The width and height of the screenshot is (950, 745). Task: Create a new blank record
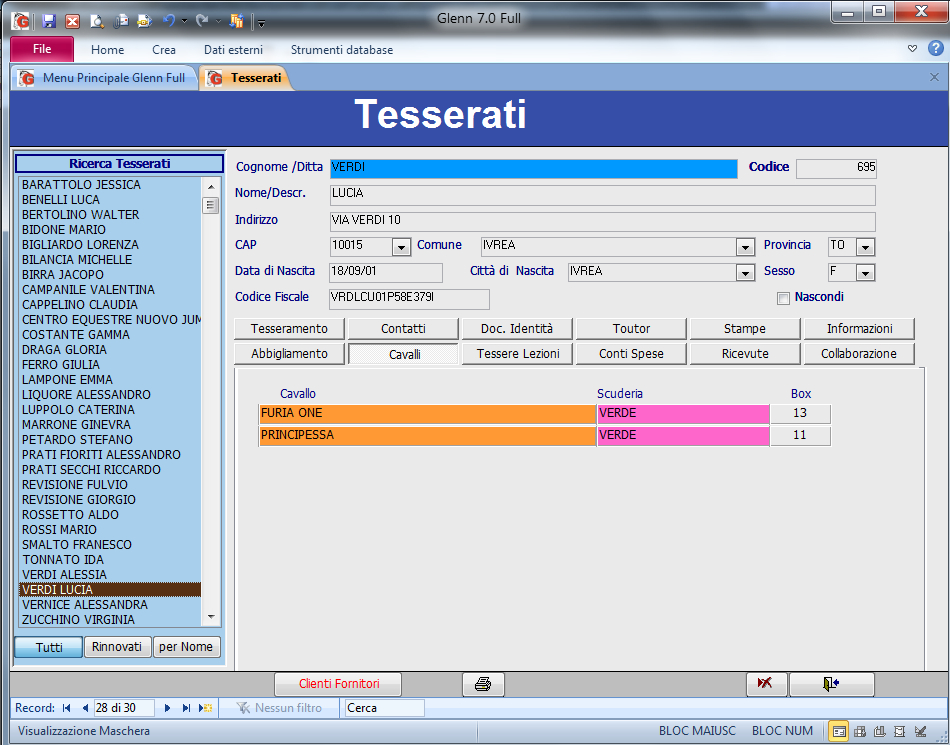point(205,707)
